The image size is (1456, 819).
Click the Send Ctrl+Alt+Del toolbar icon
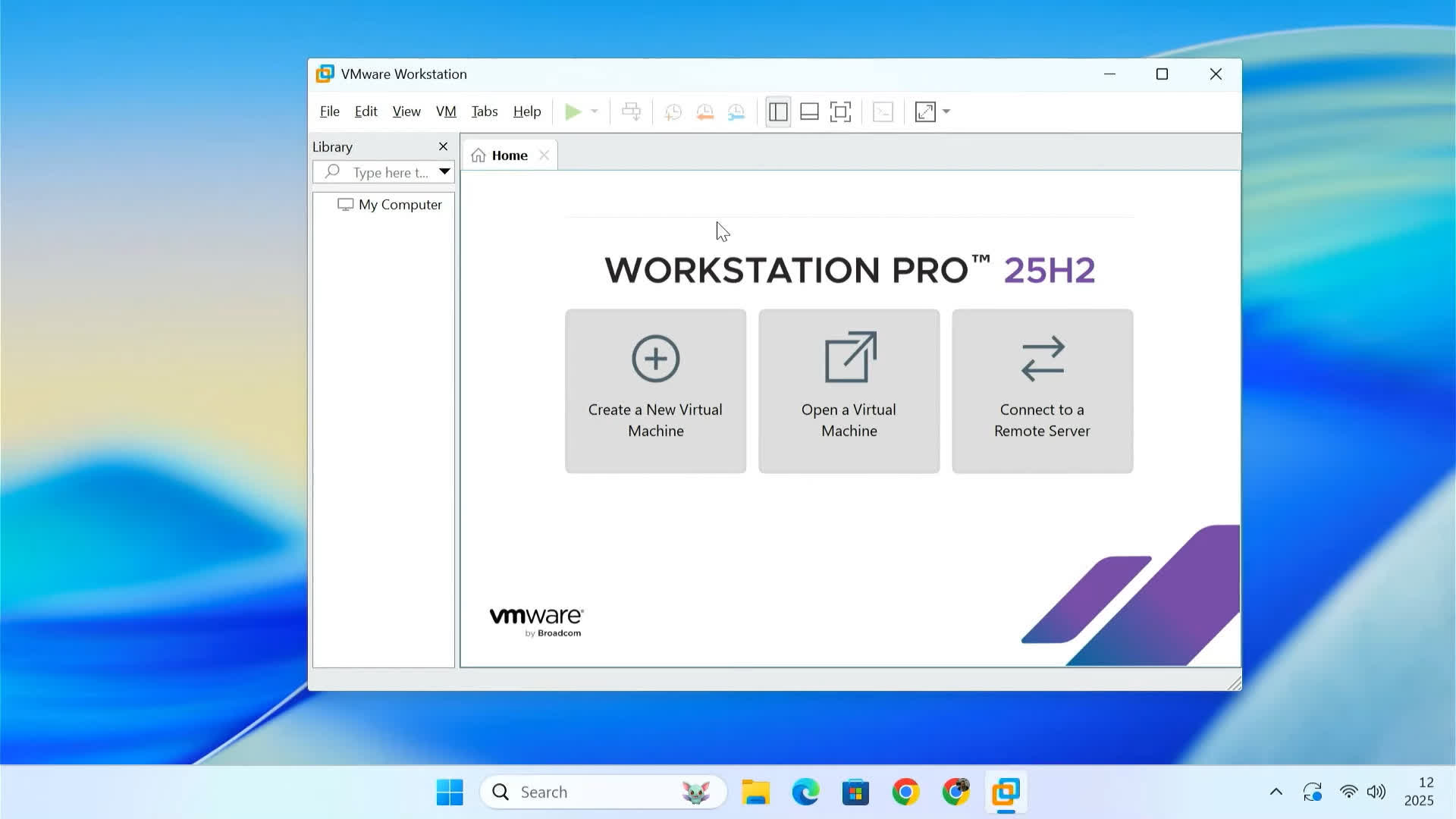631,112
